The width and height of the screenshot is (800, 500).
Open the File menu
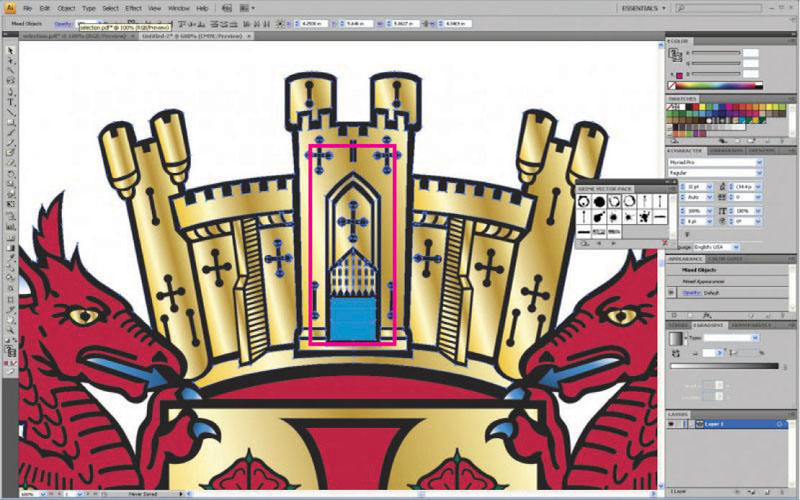(28, 8)
